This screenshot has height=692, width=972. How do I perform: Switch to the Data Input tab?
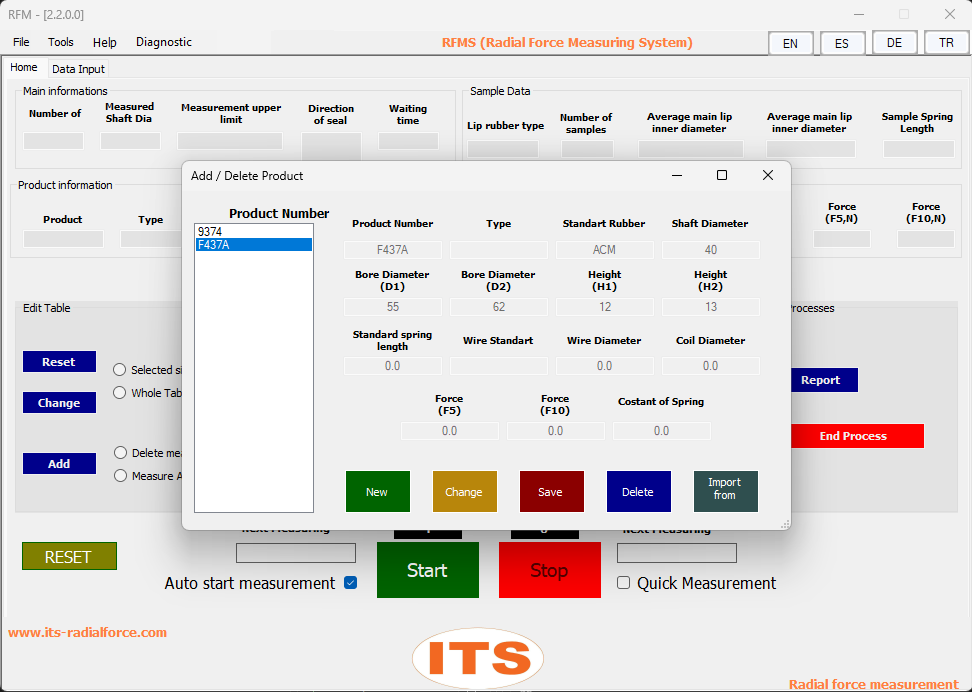point(78,69)
